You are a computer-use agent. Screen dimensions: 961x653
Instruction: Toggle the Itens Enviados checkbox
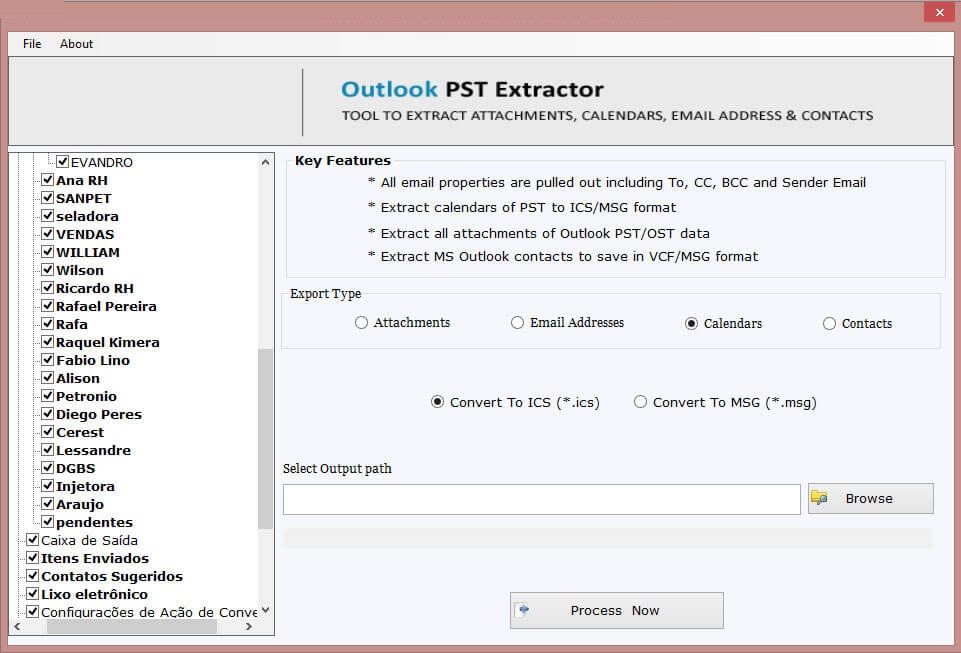pos(33,557)
